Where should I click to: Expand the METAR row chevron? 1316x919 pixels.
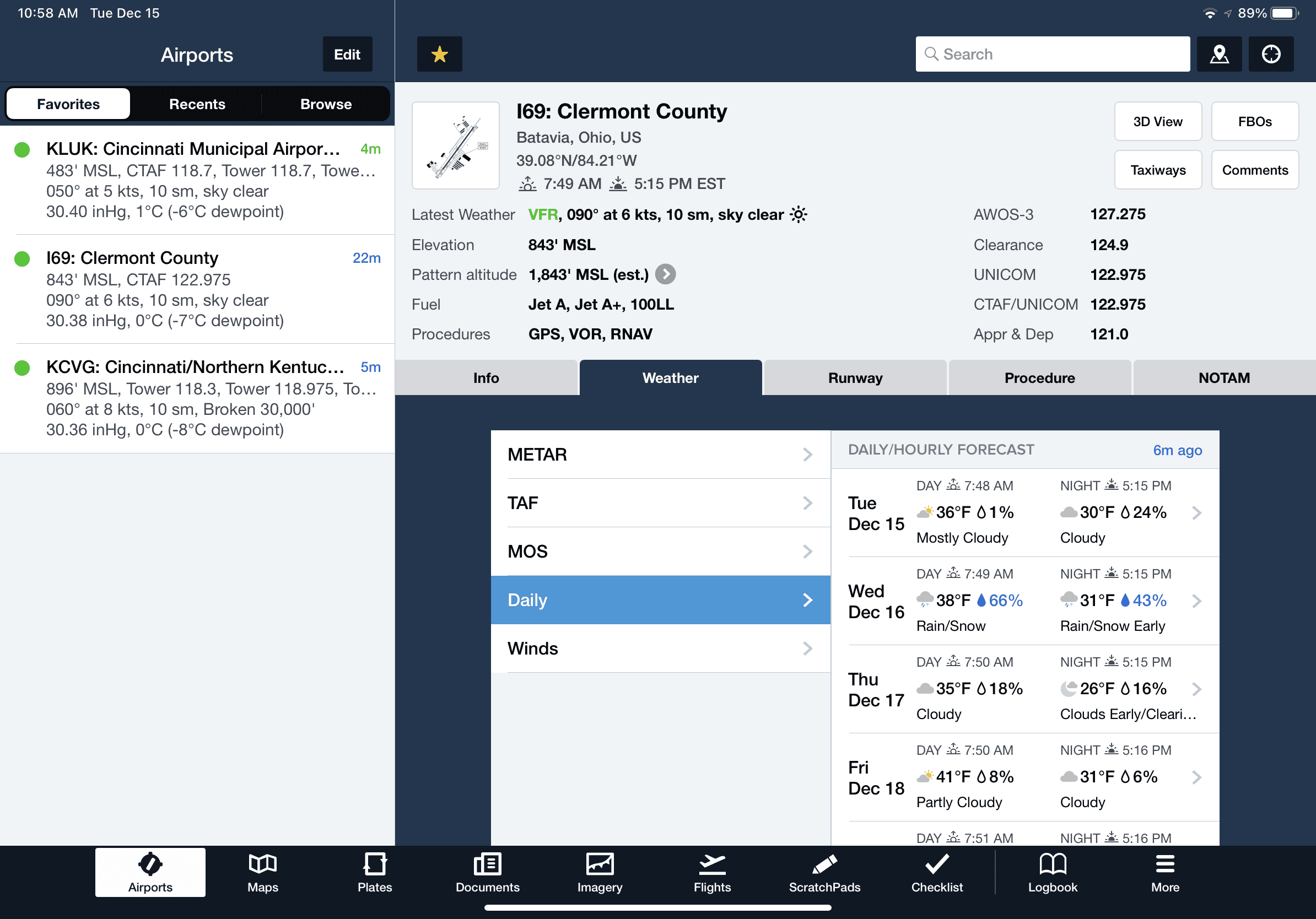click(807, 455)
